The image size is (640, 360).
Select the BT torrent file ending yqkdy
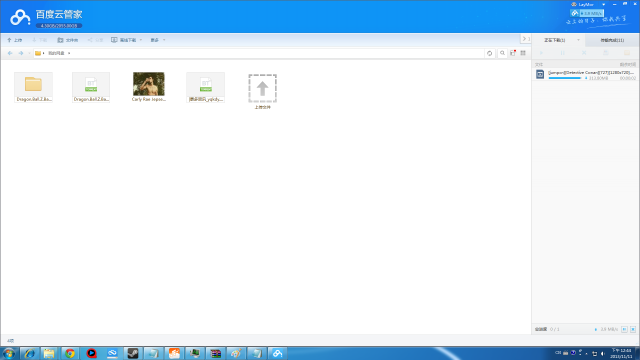(x=206, y=87)
